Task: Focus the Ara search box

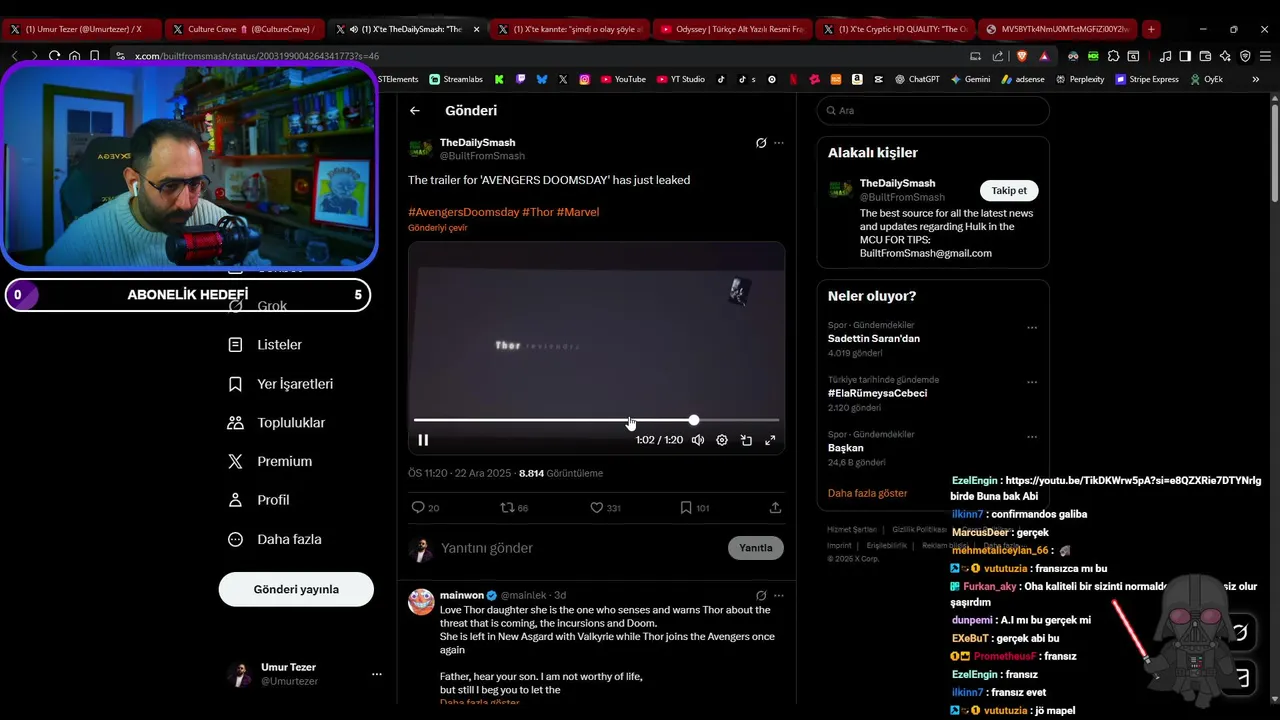Action: (933, 111)
